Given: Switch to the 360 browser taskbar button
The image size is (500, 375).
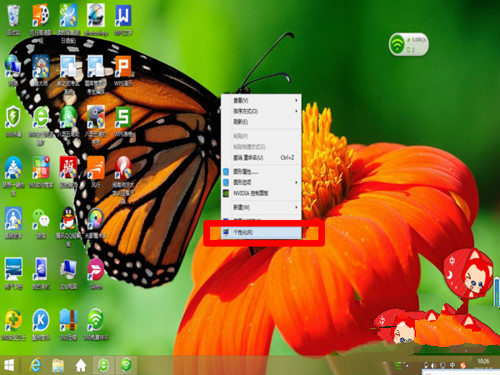Looking at the screenshot, I should point(103,365).
